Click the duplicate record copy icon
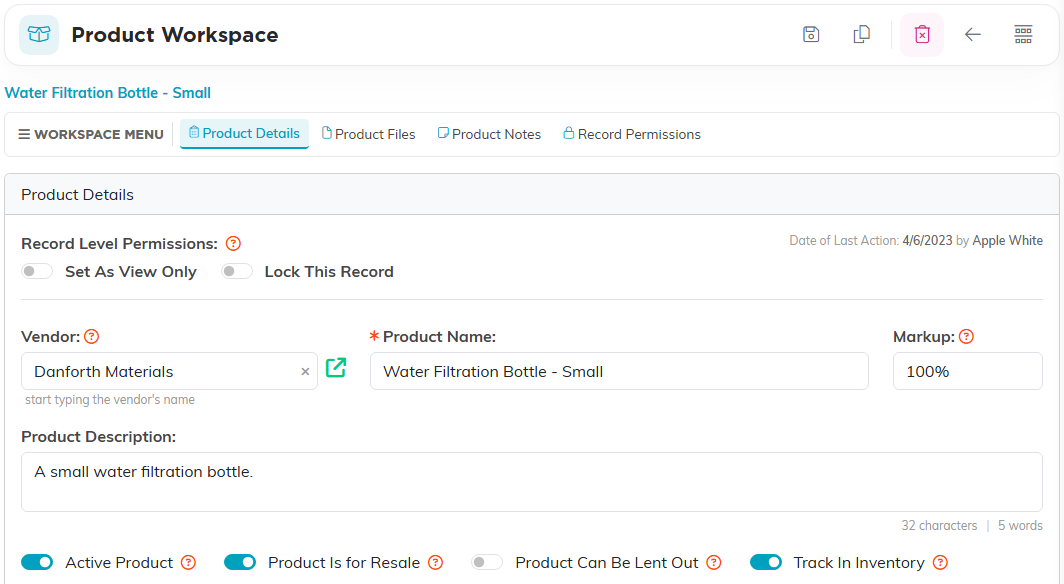 [861, 35]
